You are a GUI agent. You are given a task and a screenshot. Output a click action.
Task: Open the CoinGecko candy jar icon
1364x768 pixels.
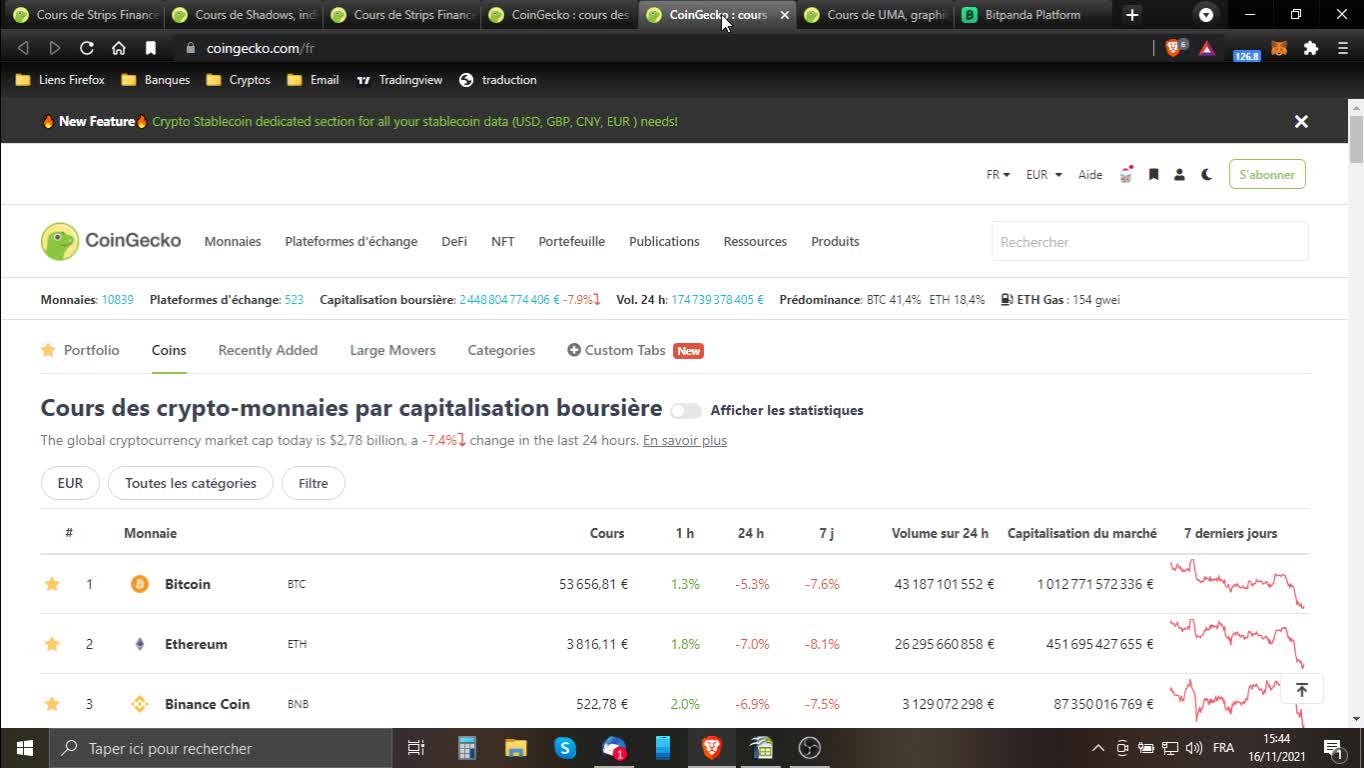point(1126,174)
